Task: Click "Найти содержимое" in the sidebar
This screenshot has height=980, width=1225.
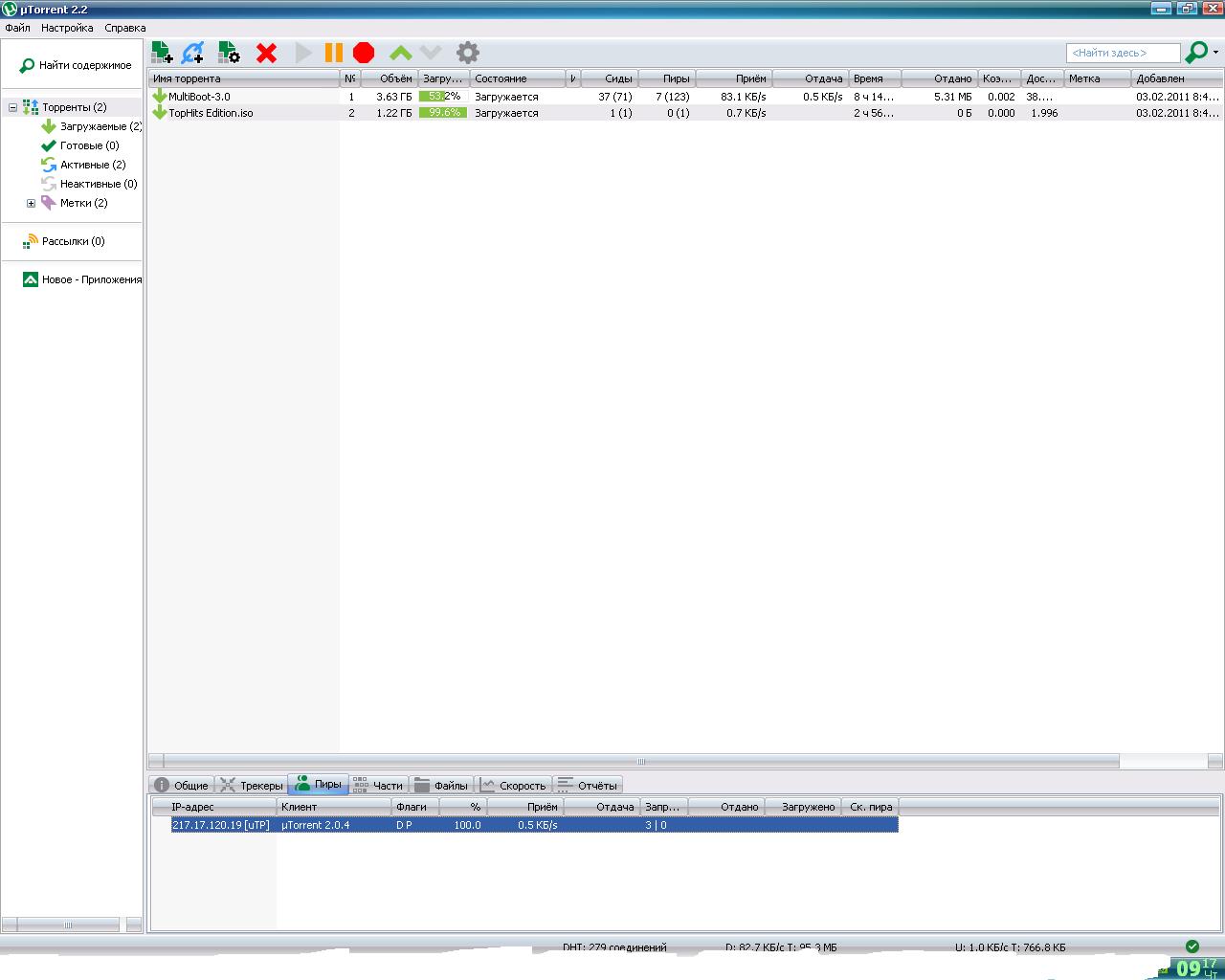Action: click(x=76, y=65)
